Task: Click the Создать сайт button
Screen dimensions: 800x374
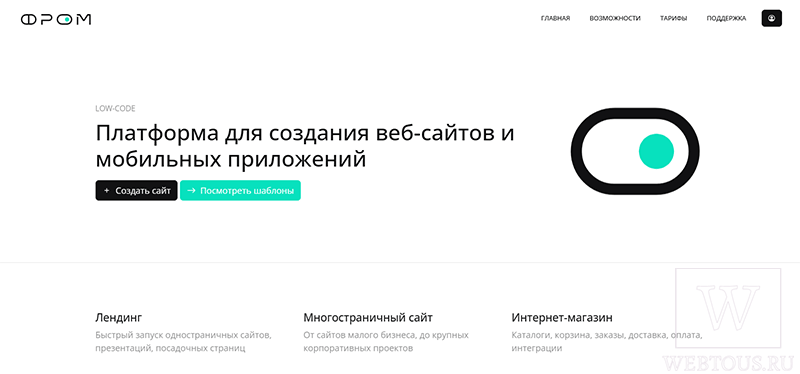Action: [x=136, y=190]
